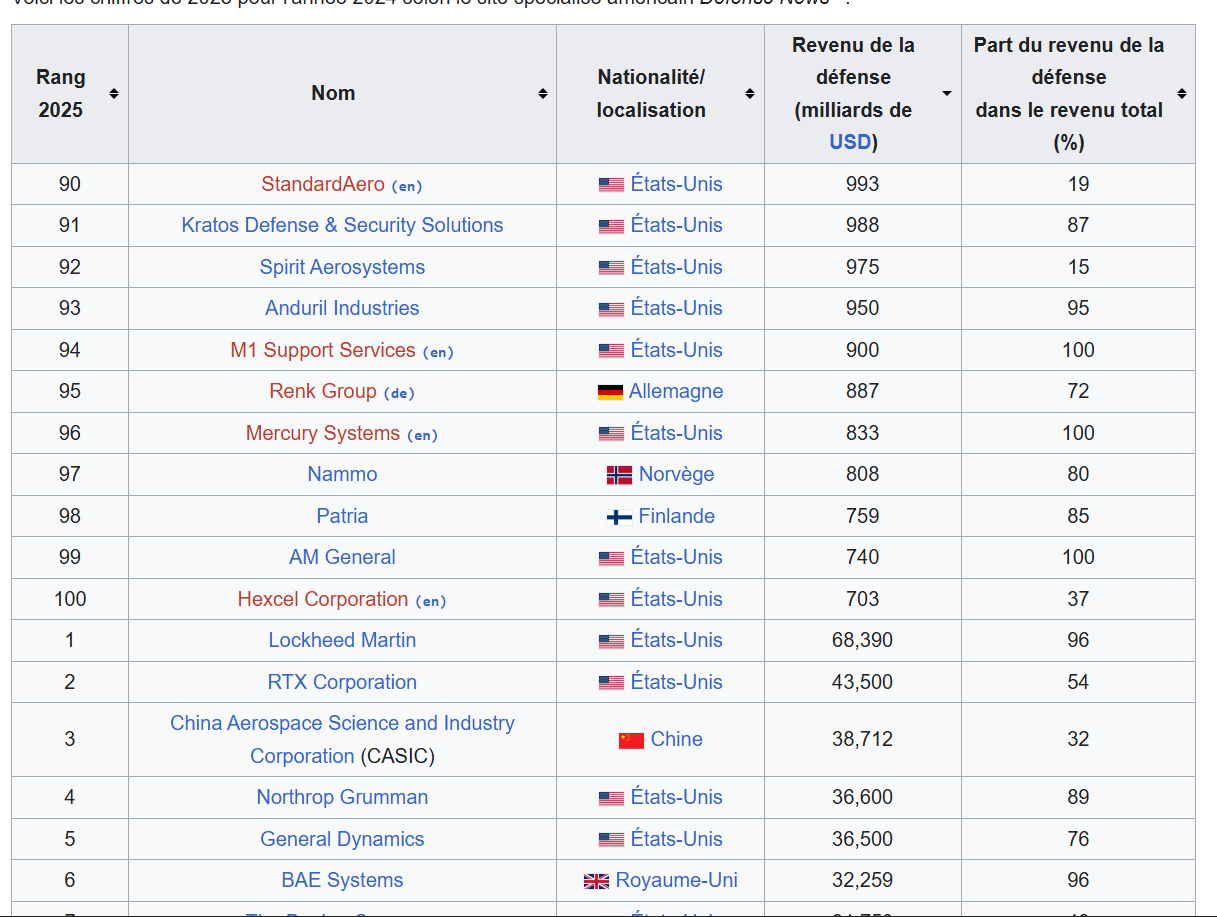The height and width of the screenshot is (917, 1217).
Task: Click the US flag in StandardAero row
Action: (x=611, y=185)
